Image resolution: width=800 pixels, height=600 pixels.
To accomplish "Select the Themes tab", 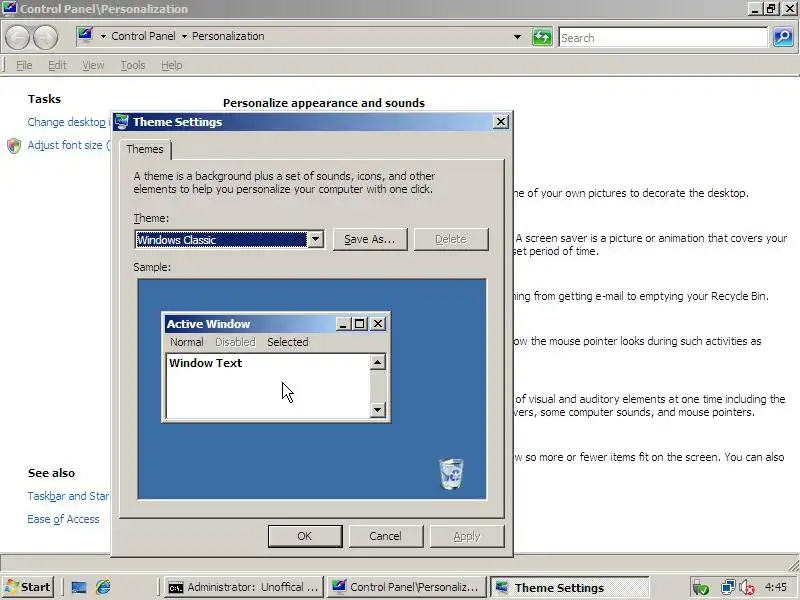I will click(x=145, y=149).
